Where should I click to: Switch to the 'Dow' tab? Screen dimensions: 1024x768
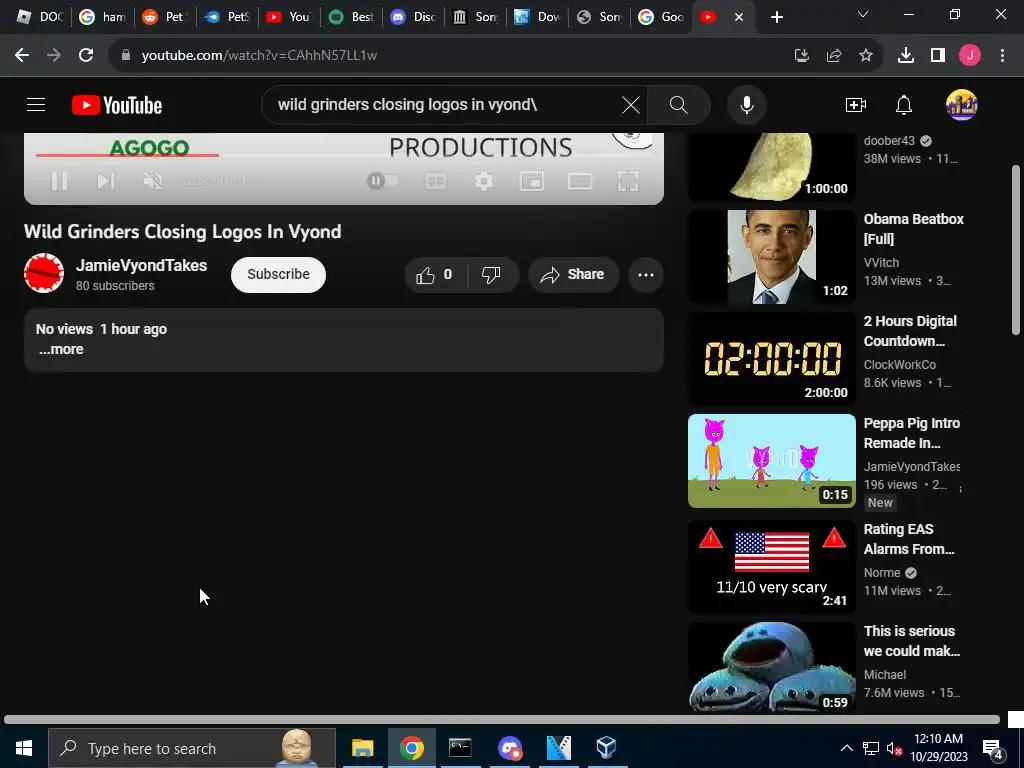coord(538,17)
